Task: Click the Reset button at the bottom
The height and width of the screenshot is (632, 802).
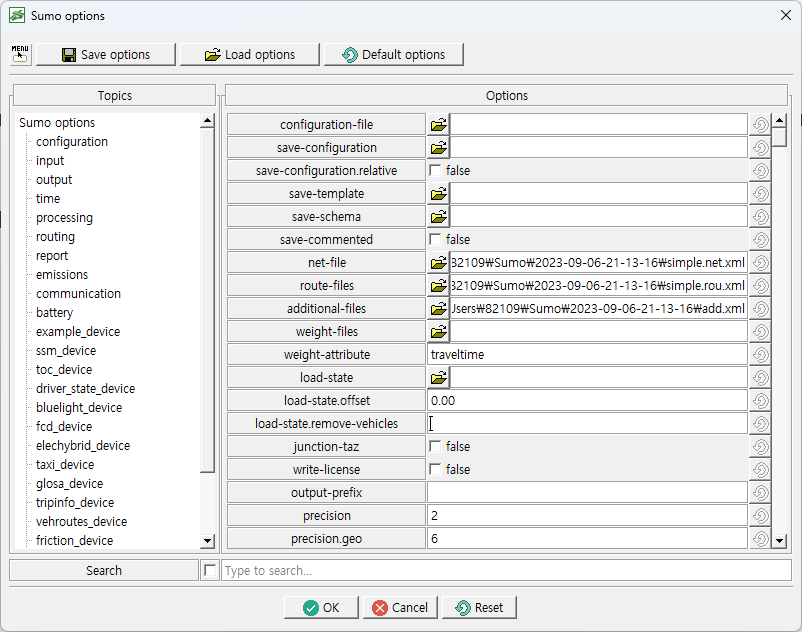Action: (479, 607)
